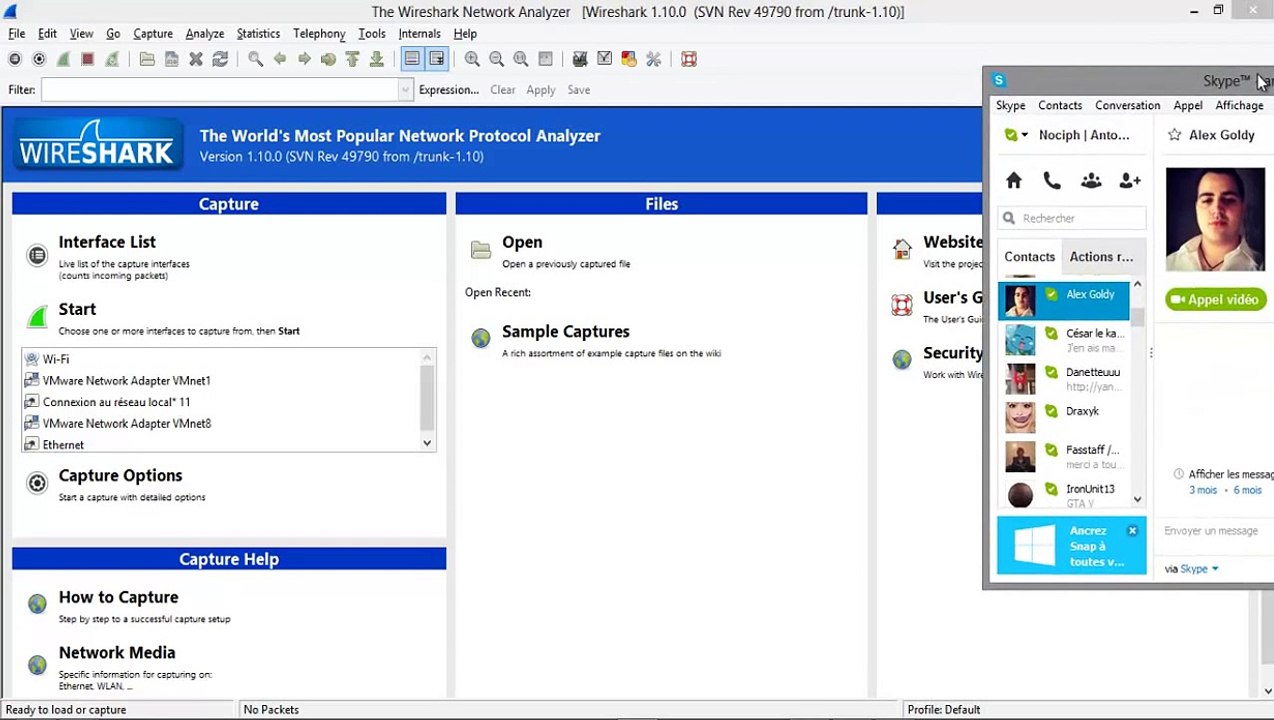Open Network Media help link
This screenshot has height=720, width=1274.
pyautogui.click(x=117, y=653)
